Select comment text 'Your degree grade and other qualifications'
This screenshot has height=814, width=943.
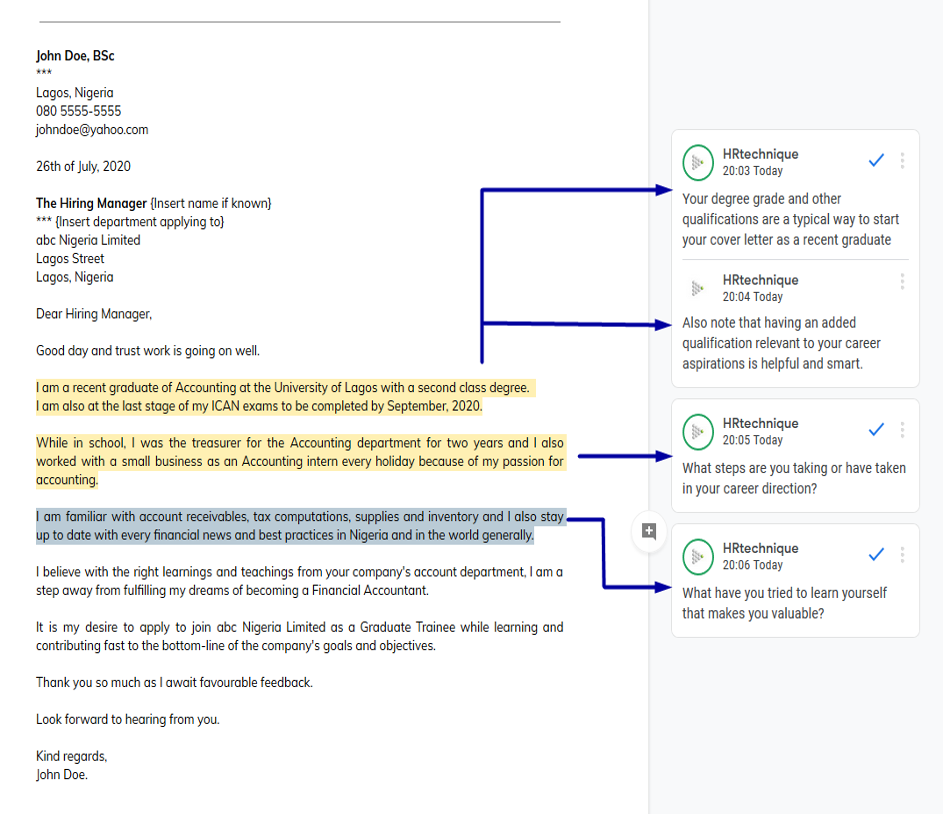click(790, 219)
